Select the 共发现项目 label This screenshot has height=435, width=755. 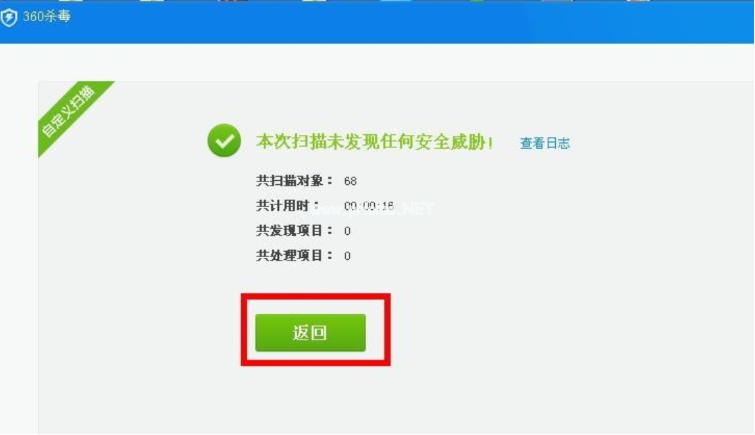click(294, 231)
